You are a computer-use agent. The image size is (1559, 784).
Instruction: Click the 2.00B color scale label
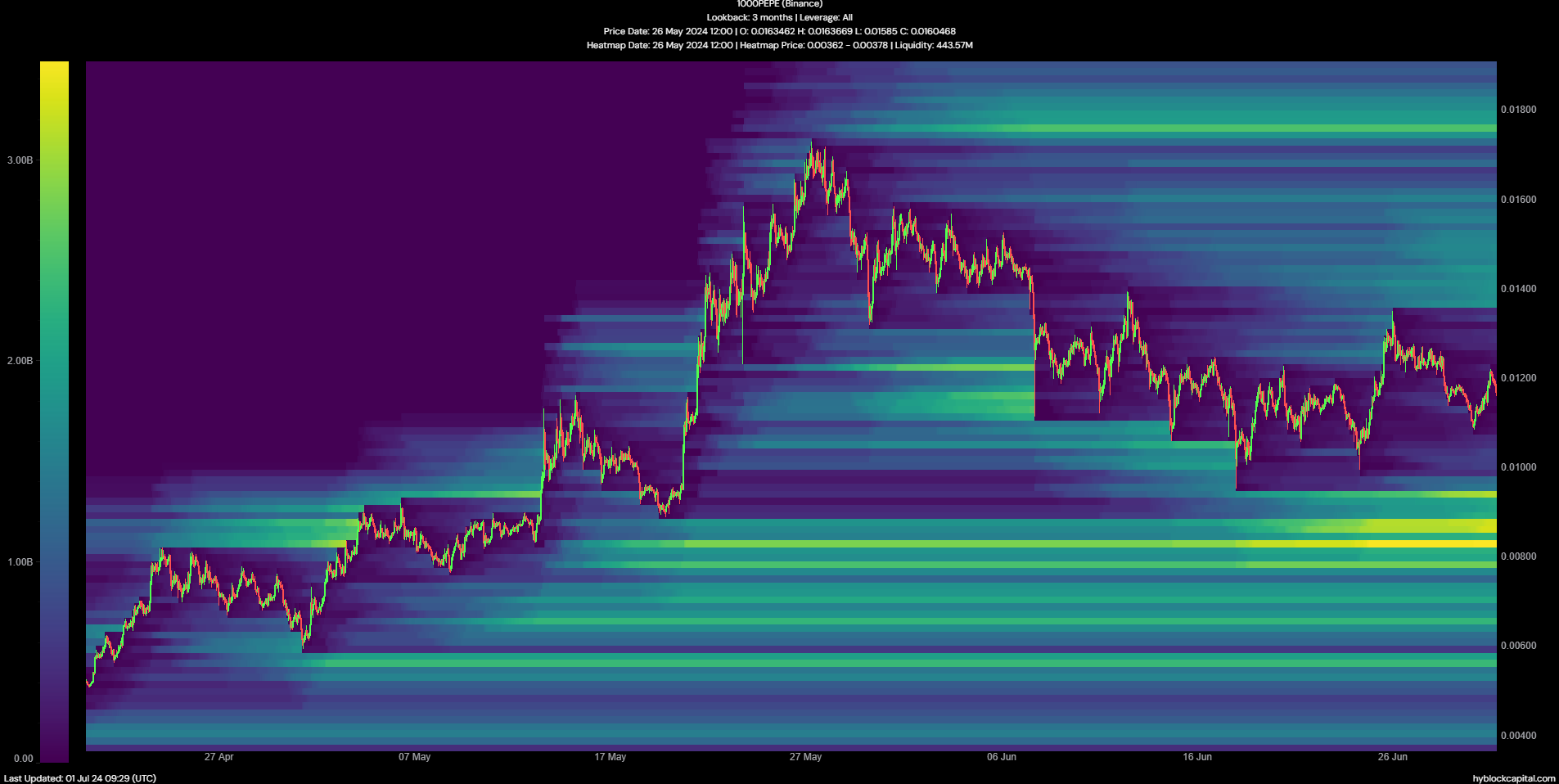click(x=20, y=361)
